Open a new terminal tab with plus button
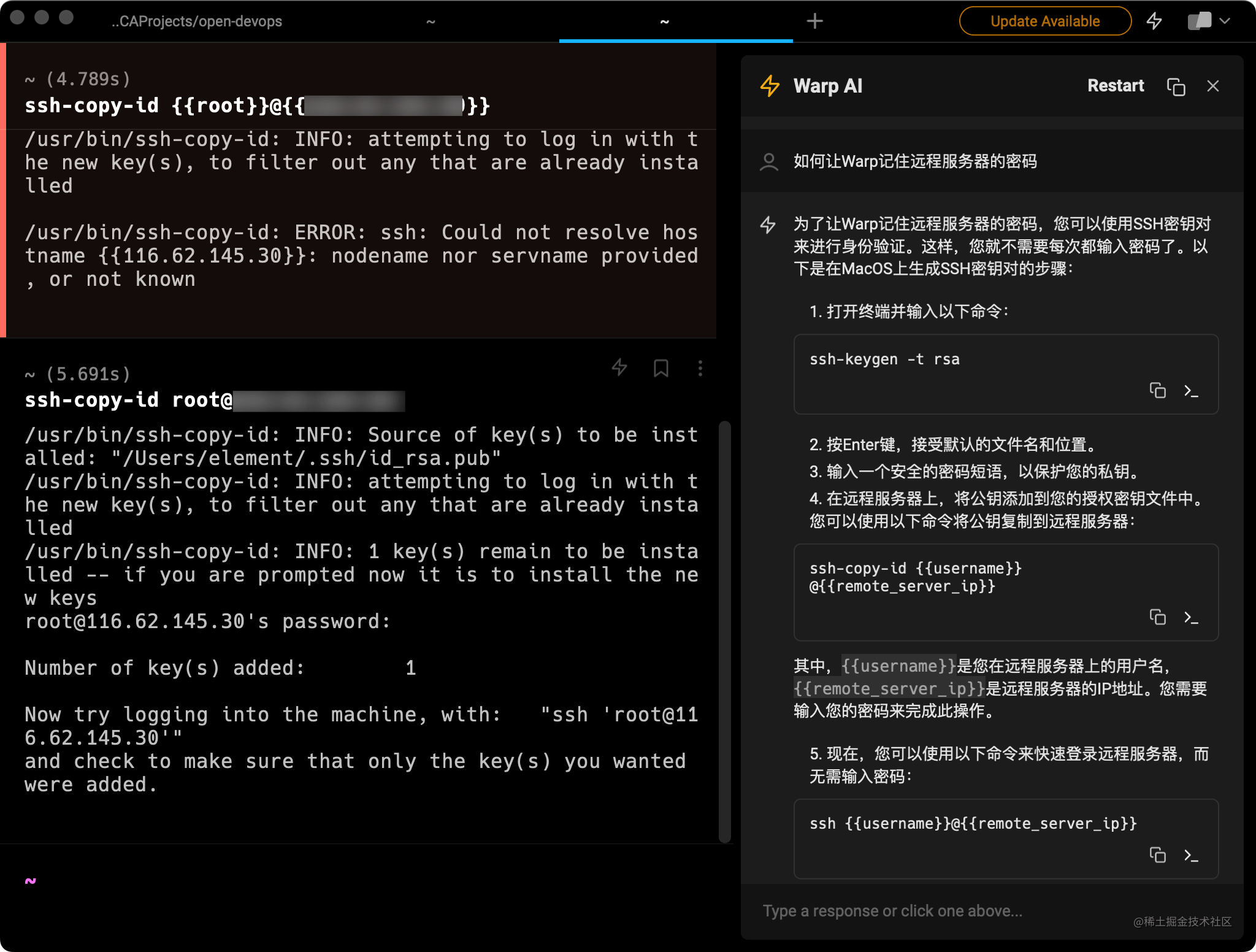This screenshot has width=1256, height=952. point(815,20)
